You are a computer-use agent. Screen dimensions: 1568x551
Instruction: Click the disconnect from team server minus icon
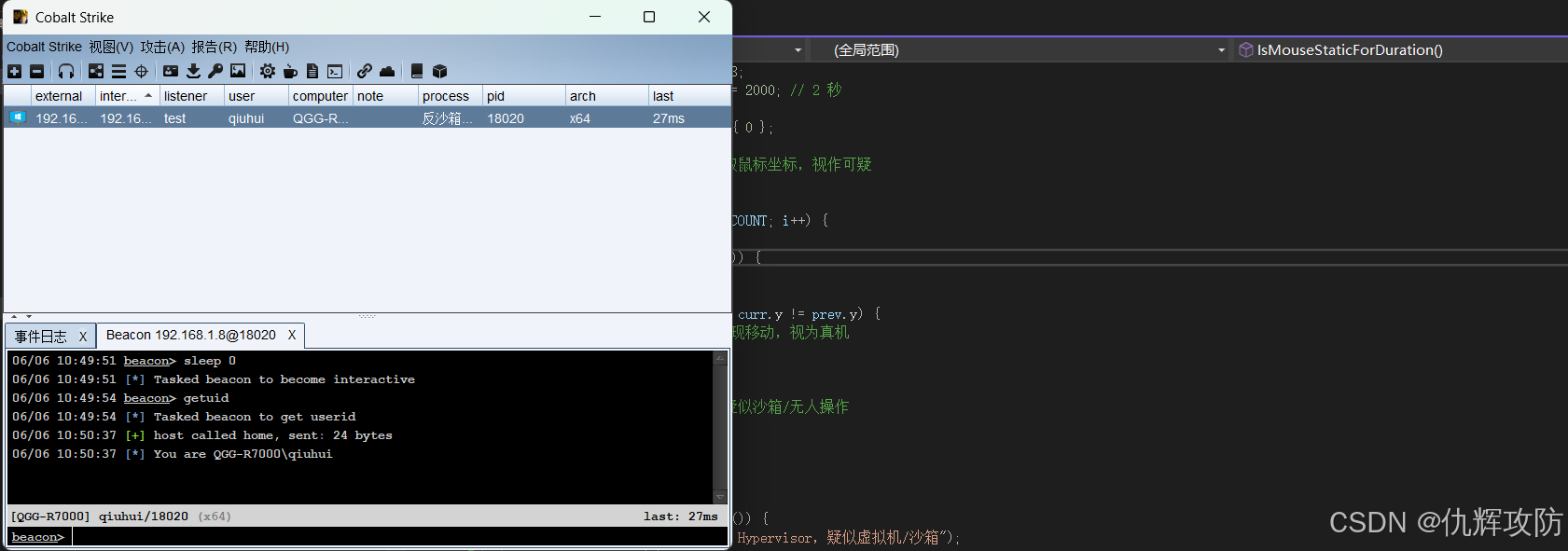coord(36,71)
